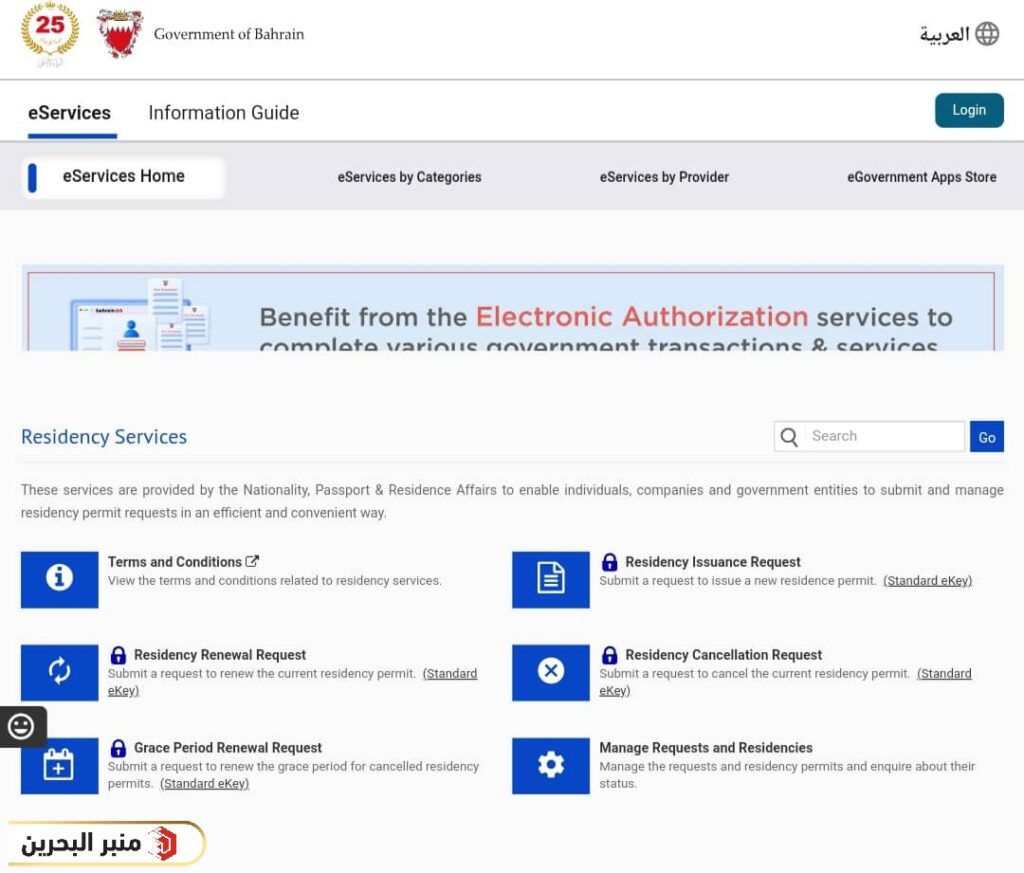Open eServices by Provider
Screen dimensions: 1024x873
click(664, 177)
